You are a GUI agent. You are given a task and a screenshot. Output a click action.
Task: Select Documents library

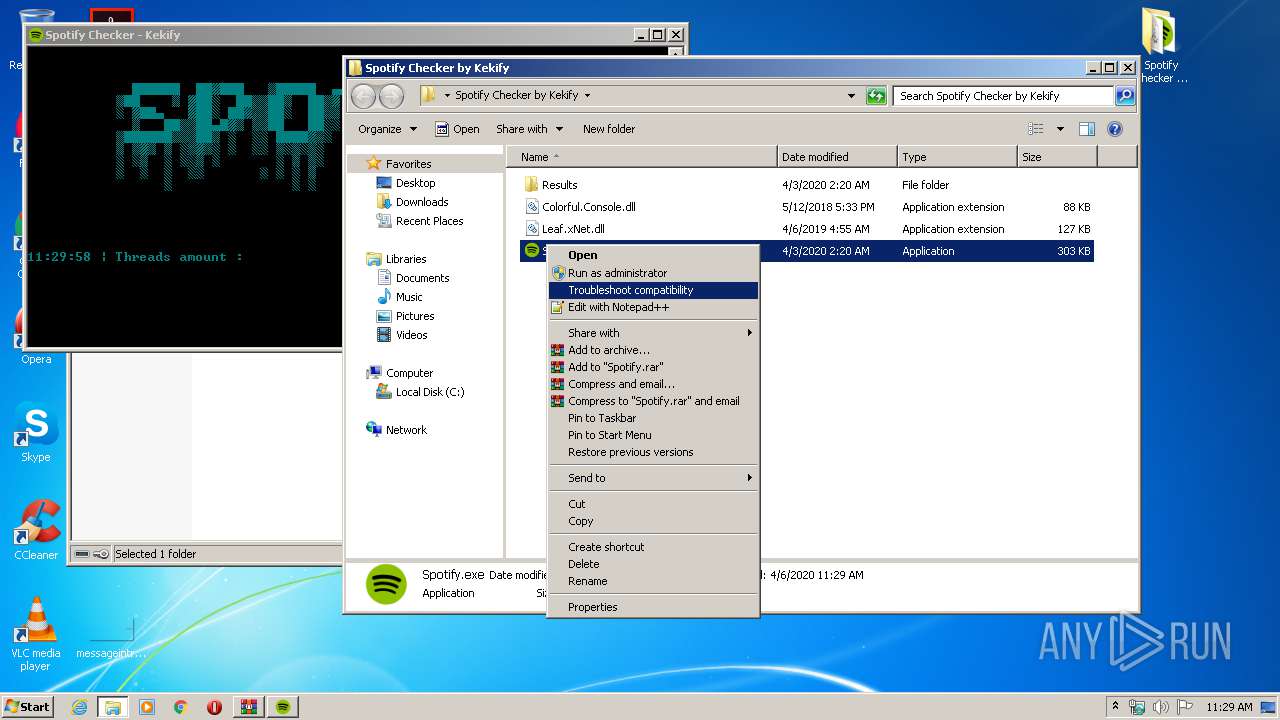coord(422,278)
